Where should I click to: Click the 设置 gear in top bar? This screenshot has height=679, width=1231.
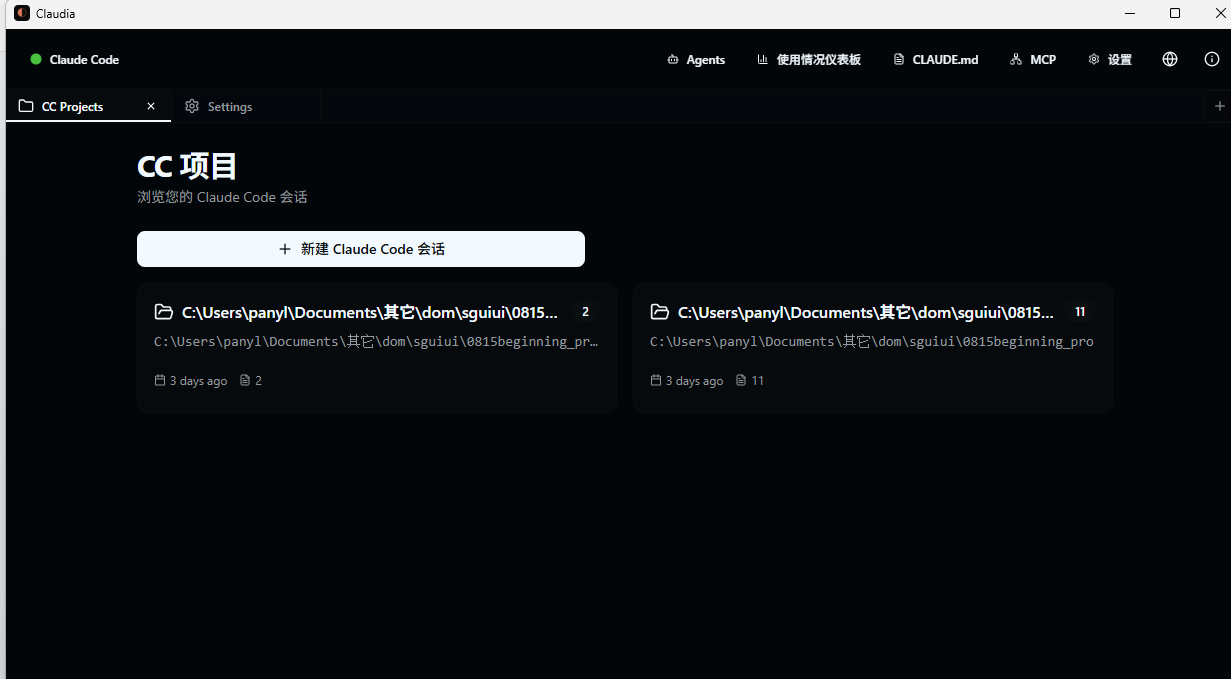click(1109, 60)
